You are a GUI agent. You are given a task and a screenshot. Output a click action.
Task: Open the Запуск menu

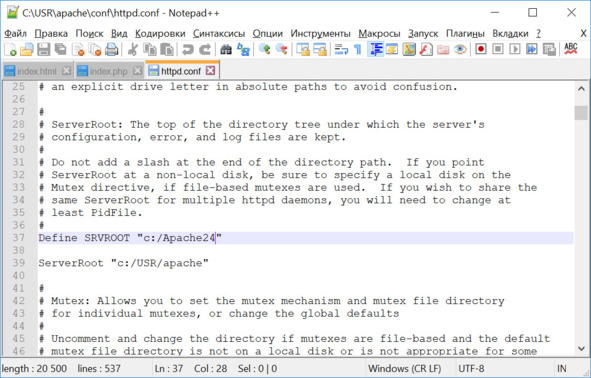[x=423, y=34]
